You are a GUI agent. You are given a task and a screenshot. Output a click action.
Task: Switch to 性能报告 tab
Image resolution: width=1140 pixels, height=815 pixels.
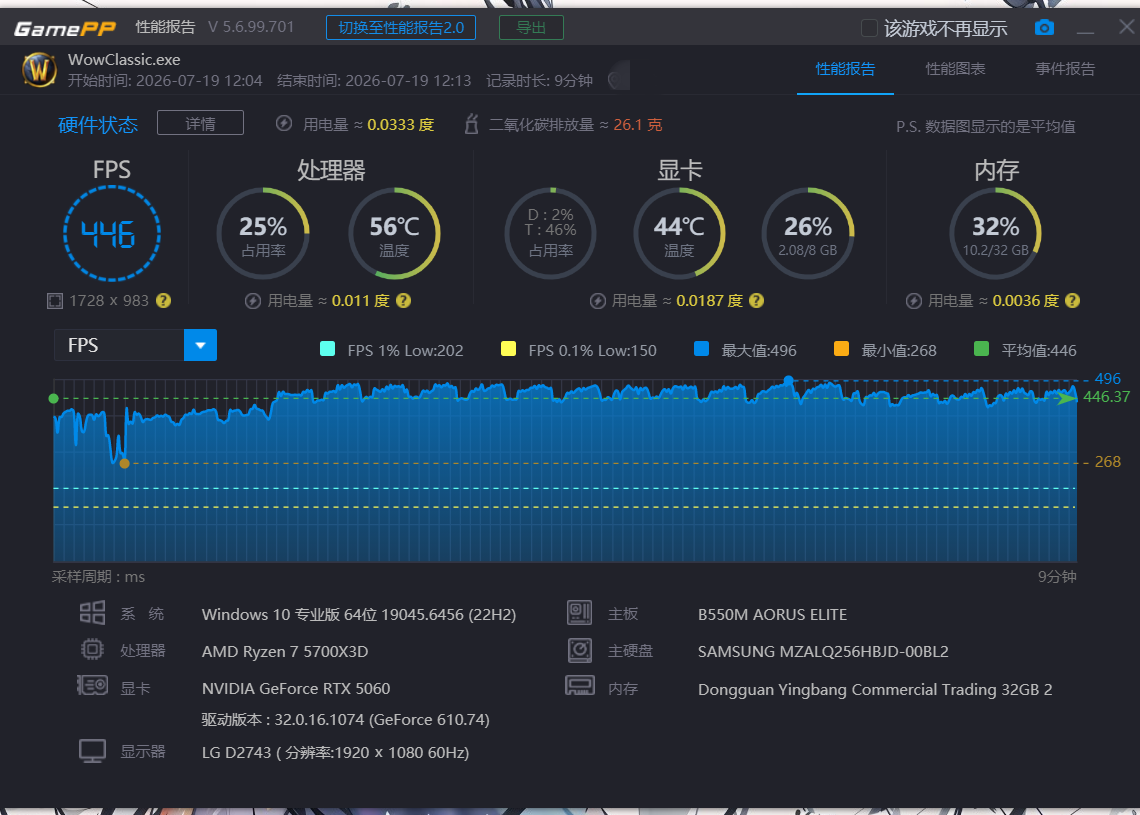(x=845, y=69)
